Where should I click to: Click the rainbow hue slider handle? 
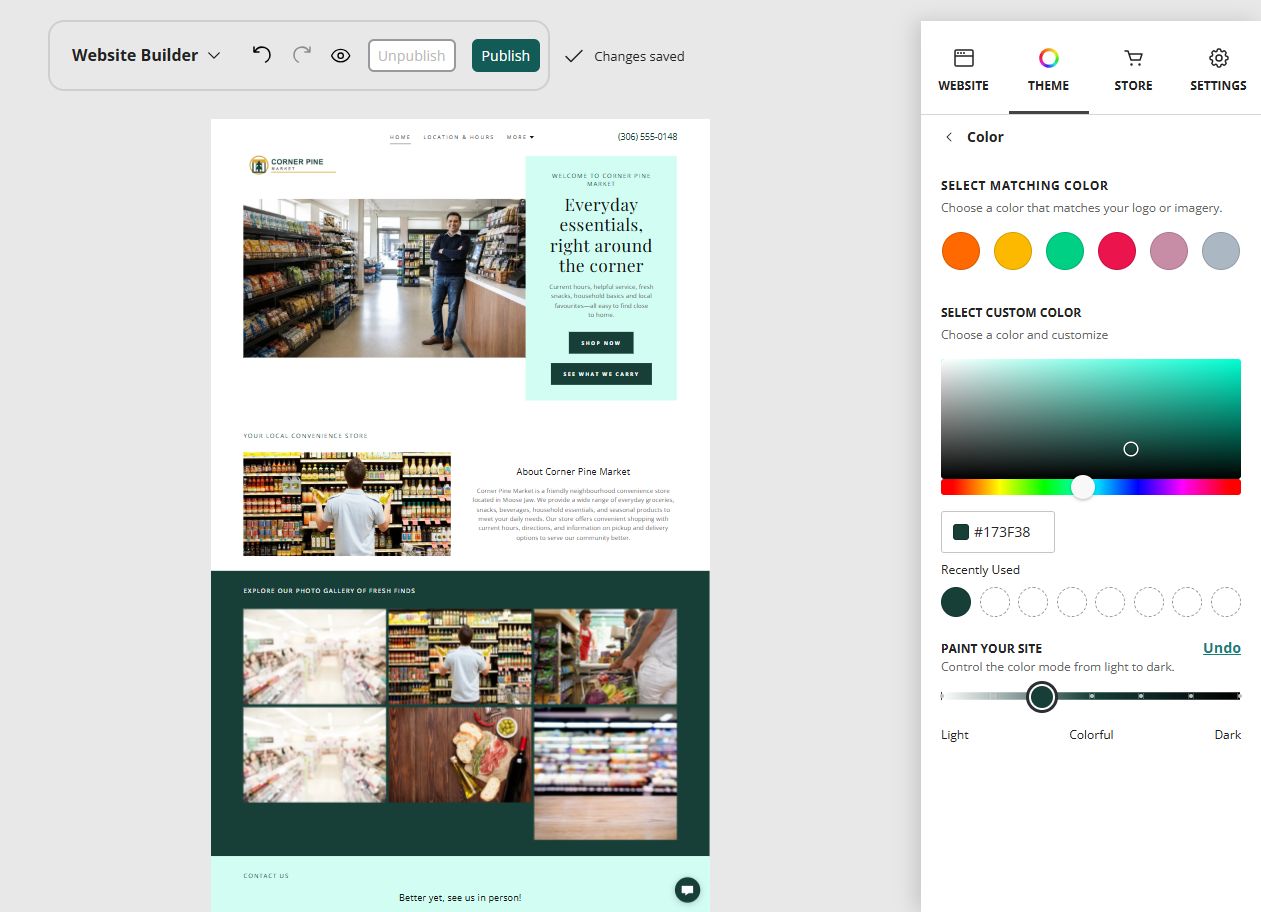tap(1083, 487)
